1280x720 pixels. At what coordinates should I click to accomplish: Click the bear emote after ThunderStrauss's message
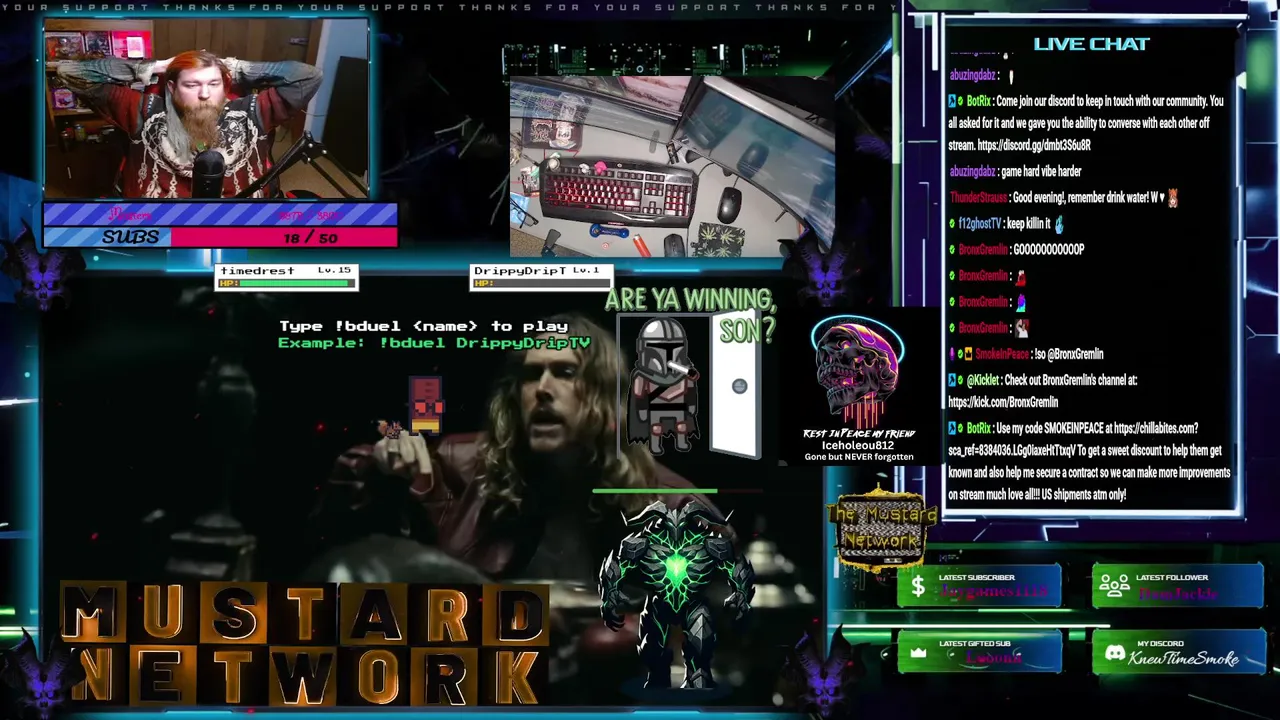[1173, 198]
